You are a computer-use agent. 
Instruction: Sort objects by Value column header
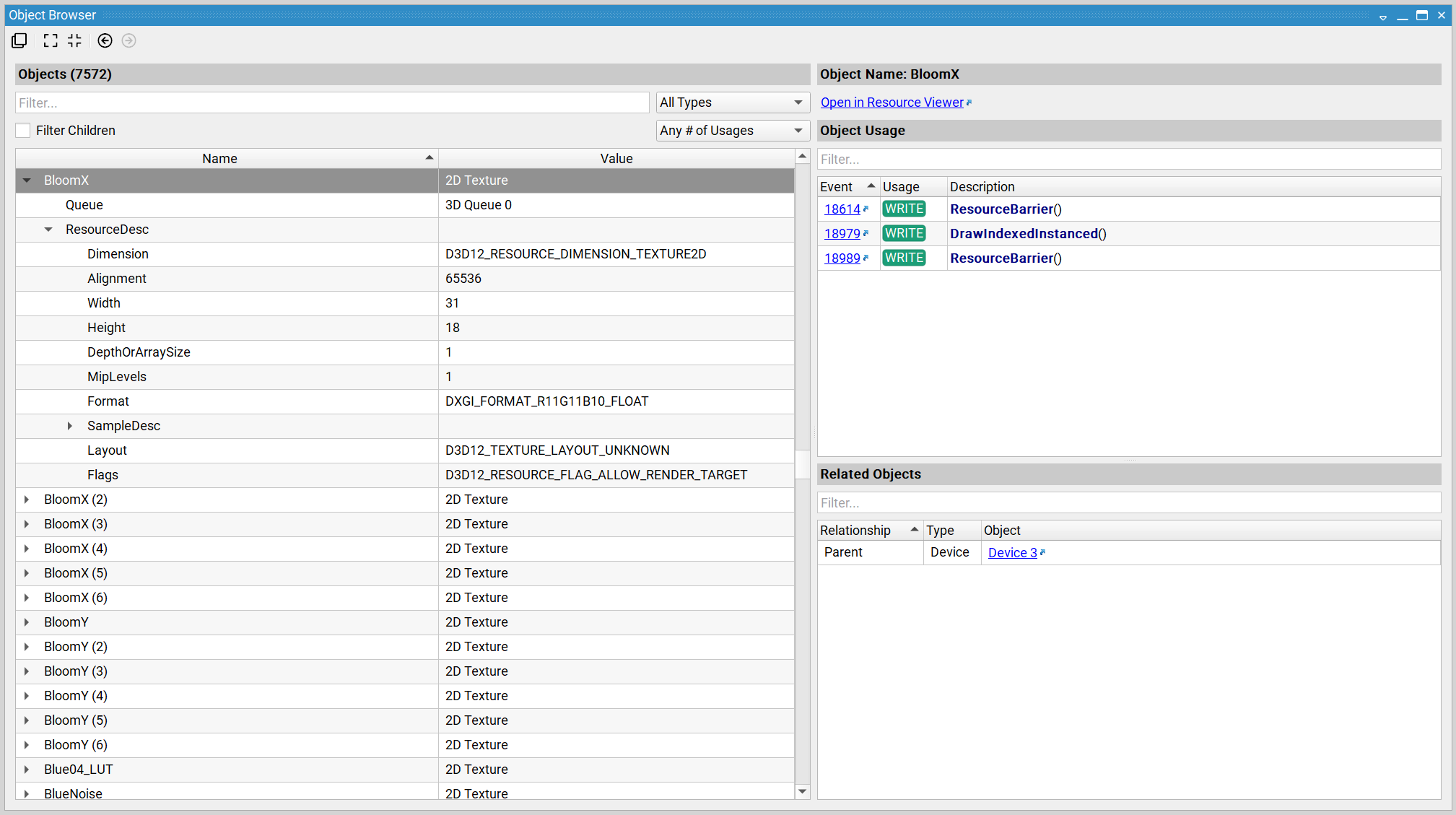(x=616, y=159)
